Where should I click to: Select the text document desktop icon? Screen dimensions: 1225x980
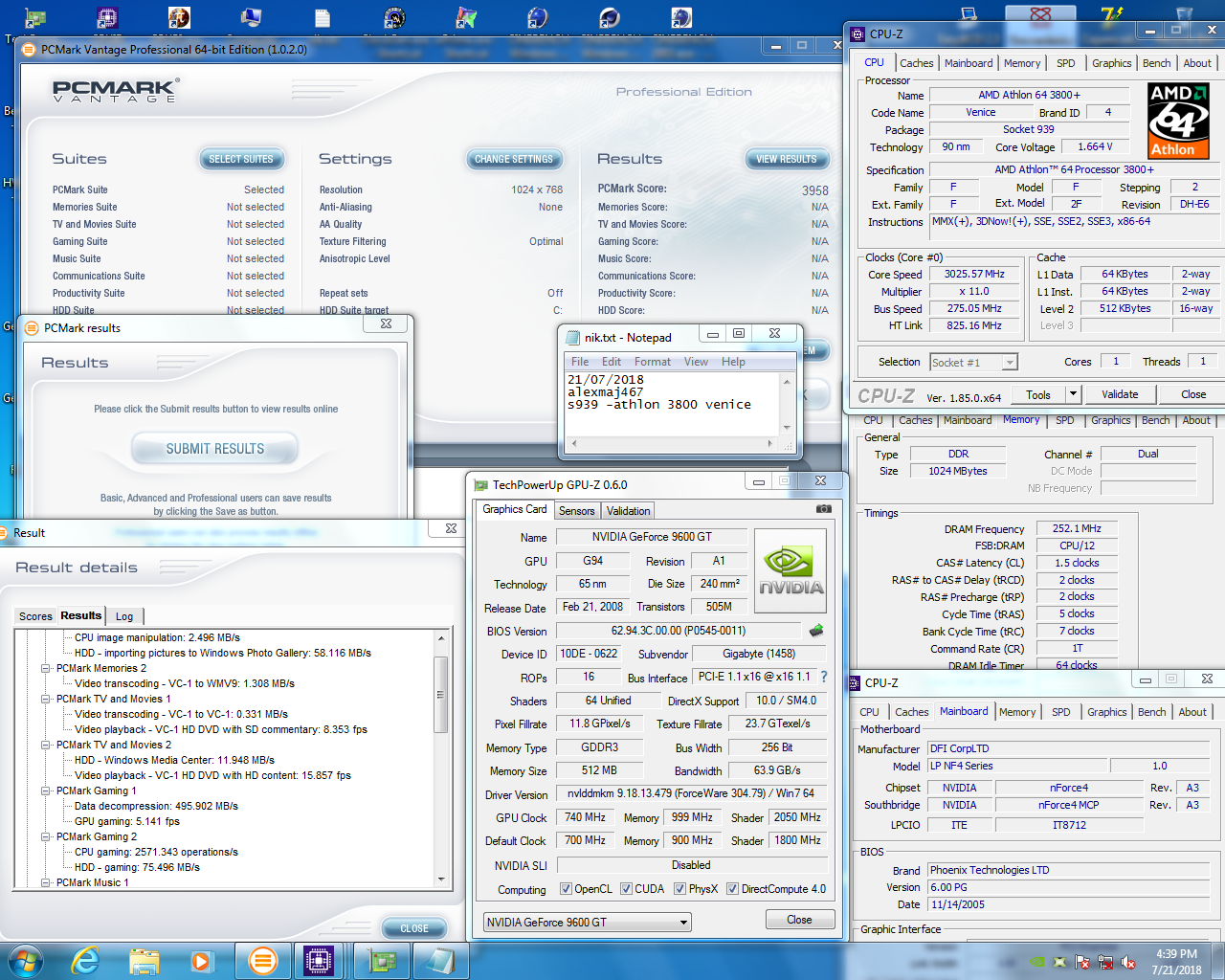323,17
